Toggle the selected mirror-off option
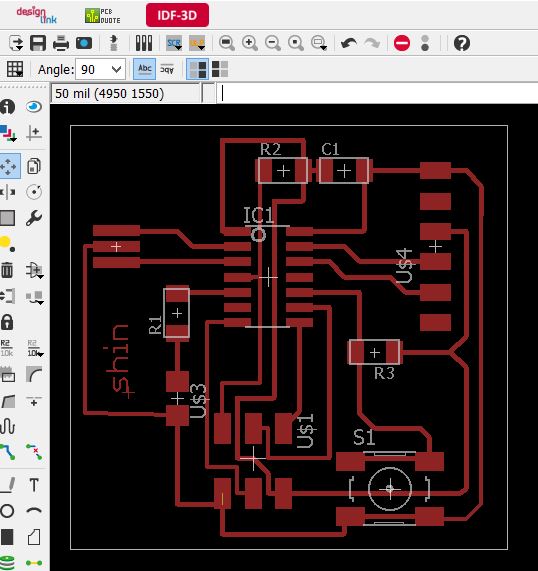Viewport: 538px width, 571px height. (197, 69)
